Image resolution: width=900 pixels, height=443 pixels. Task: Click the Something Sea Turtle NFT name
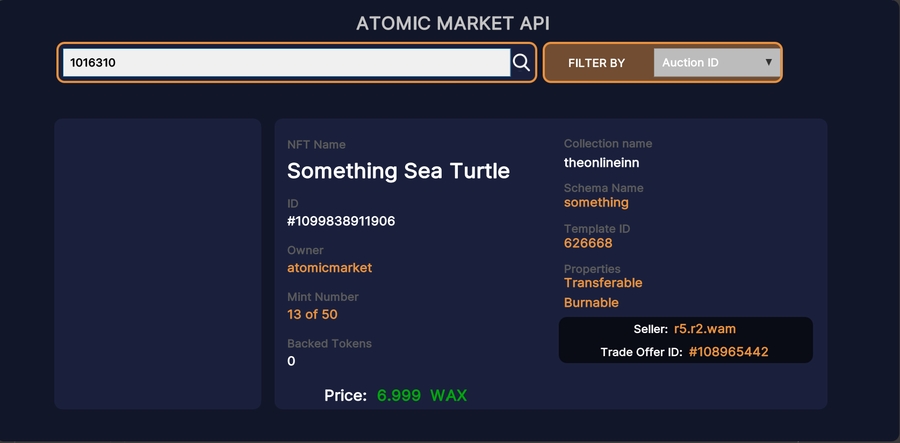coord(398,171)
